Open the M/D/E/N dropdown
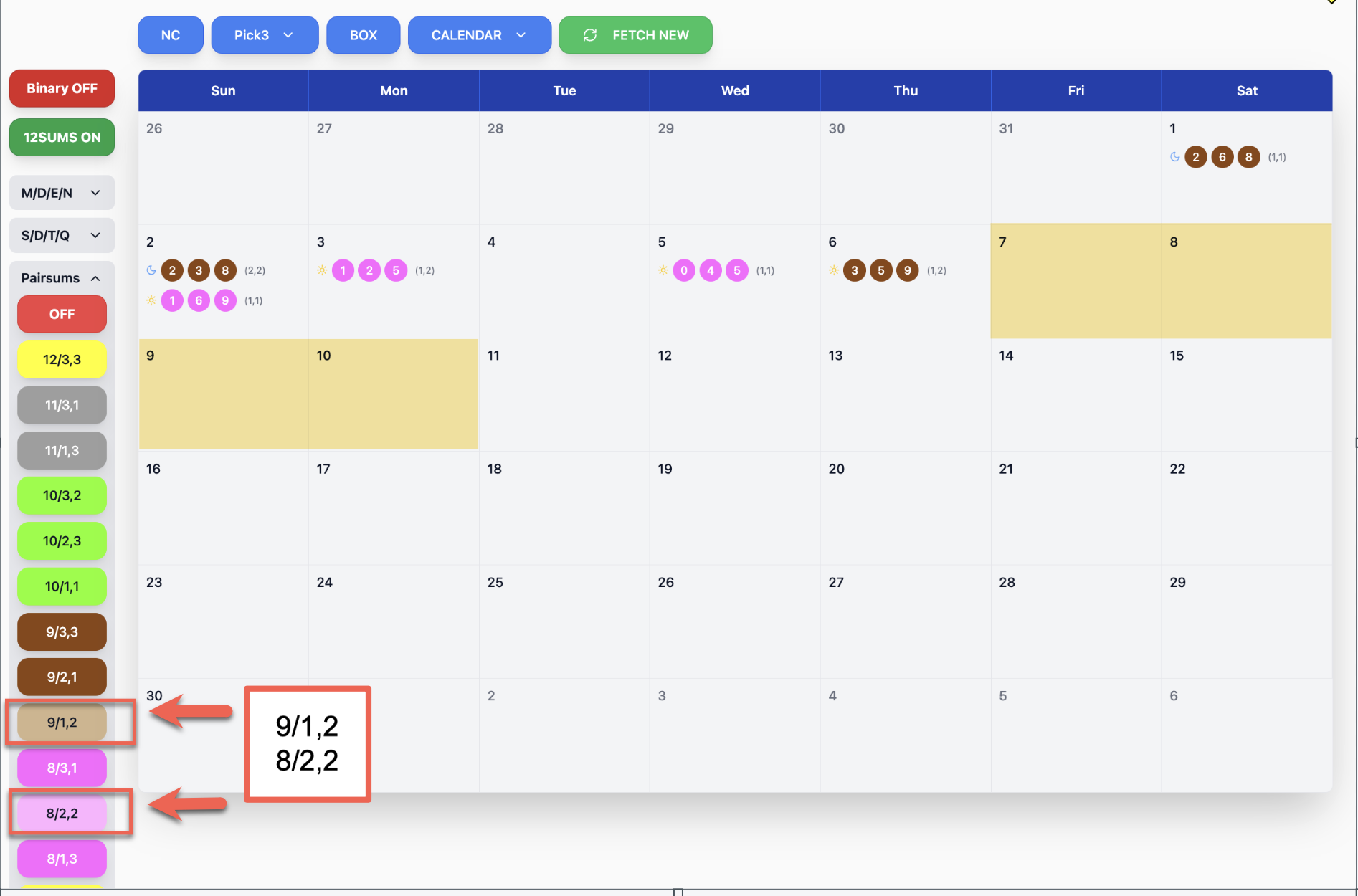Viewport: 1358px width, 896px height. tap(62, 193)
